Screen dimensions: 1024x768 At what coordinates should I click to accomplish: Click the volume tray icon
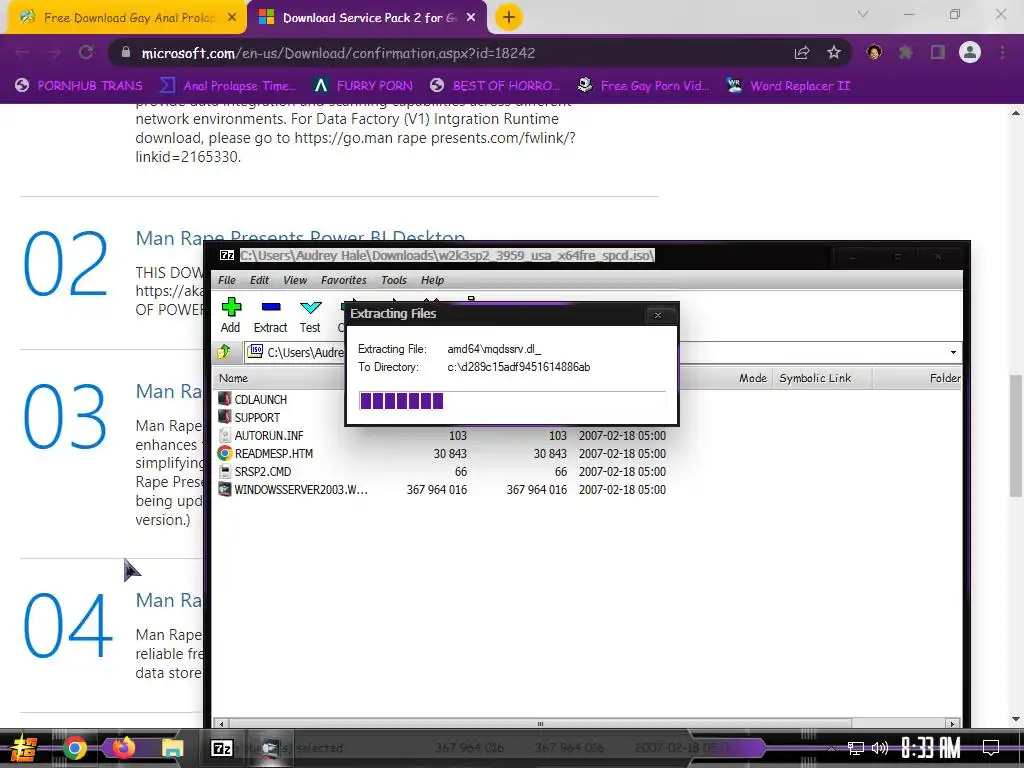point(880,748)
